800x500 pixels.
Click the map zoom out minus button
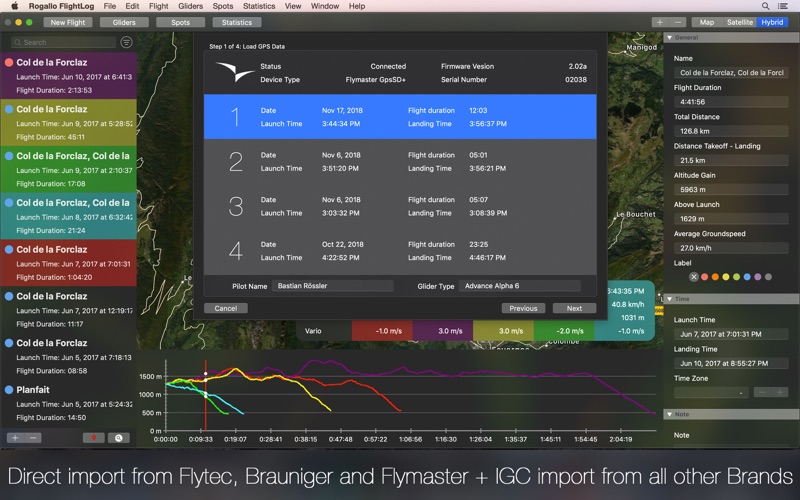tap(677, 22)
